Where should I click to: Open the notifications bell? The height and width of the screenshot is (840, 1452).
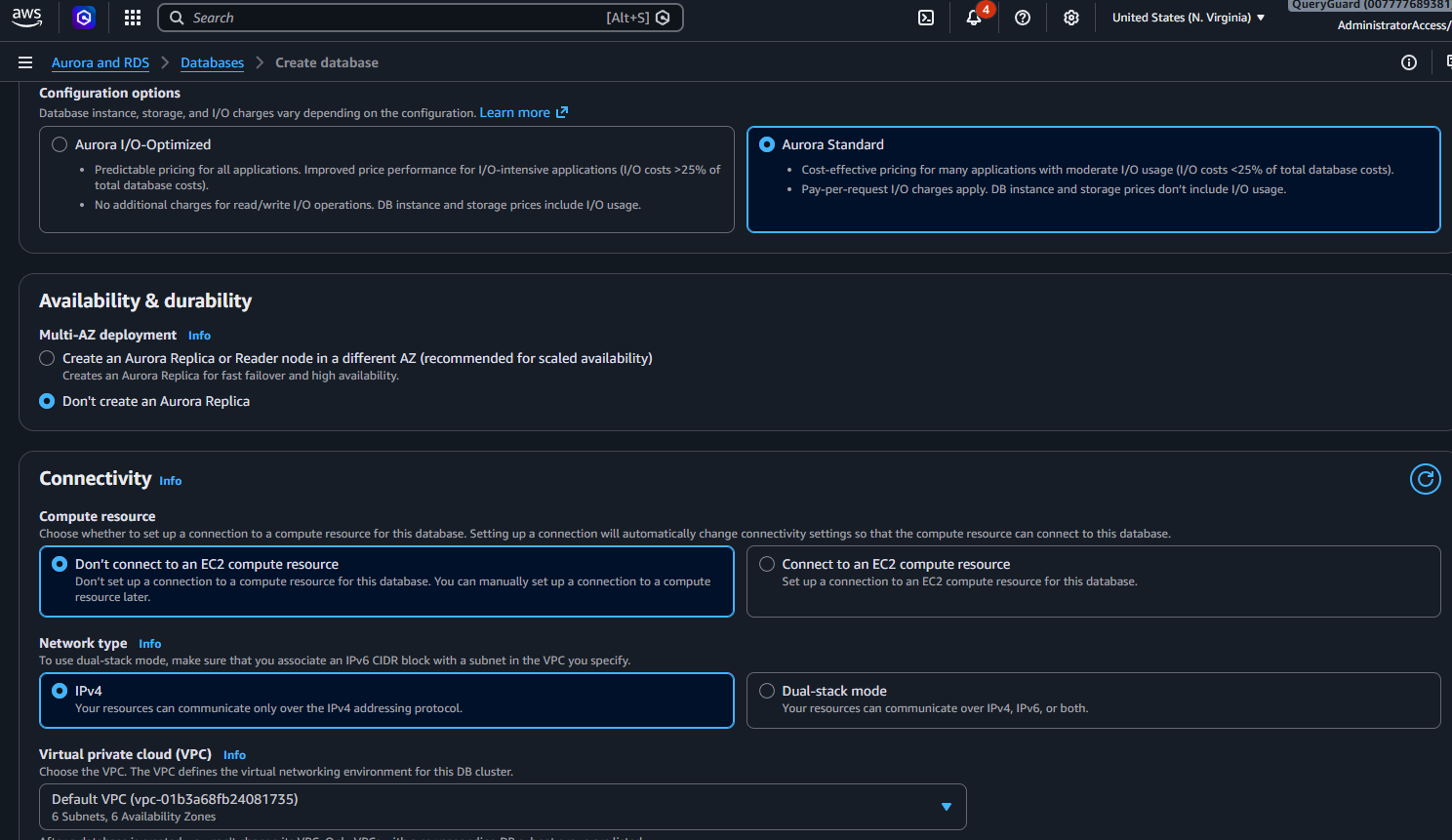click(x=974, y=18)
